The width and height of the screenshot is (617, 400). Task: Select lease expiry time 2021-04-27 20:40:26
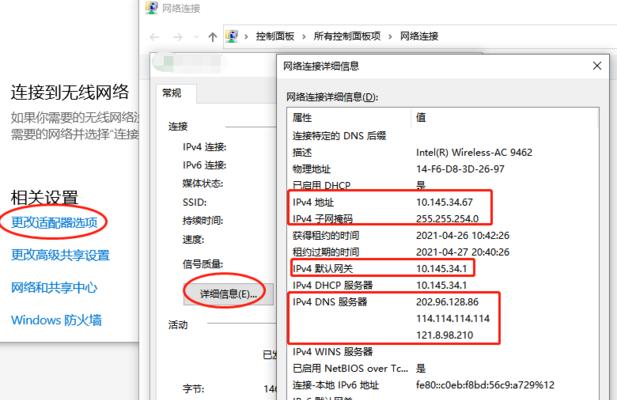[x=463, y=252]
